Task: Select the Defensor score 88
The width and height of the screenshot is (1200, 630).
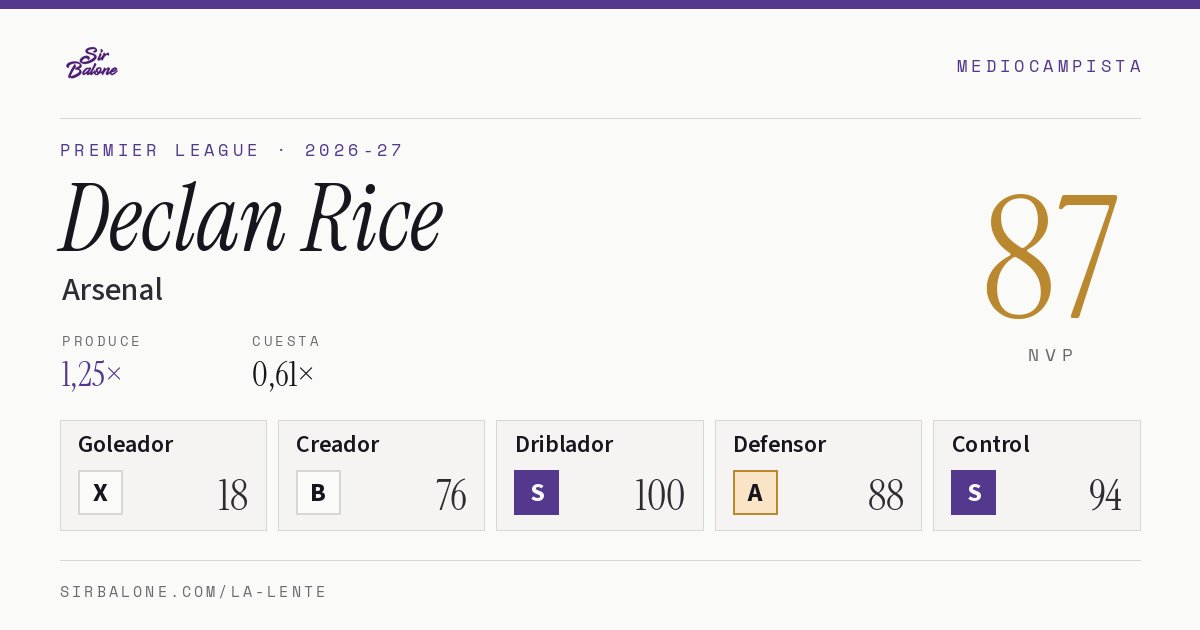Action: pyautogui.click(x=886, y=495)
